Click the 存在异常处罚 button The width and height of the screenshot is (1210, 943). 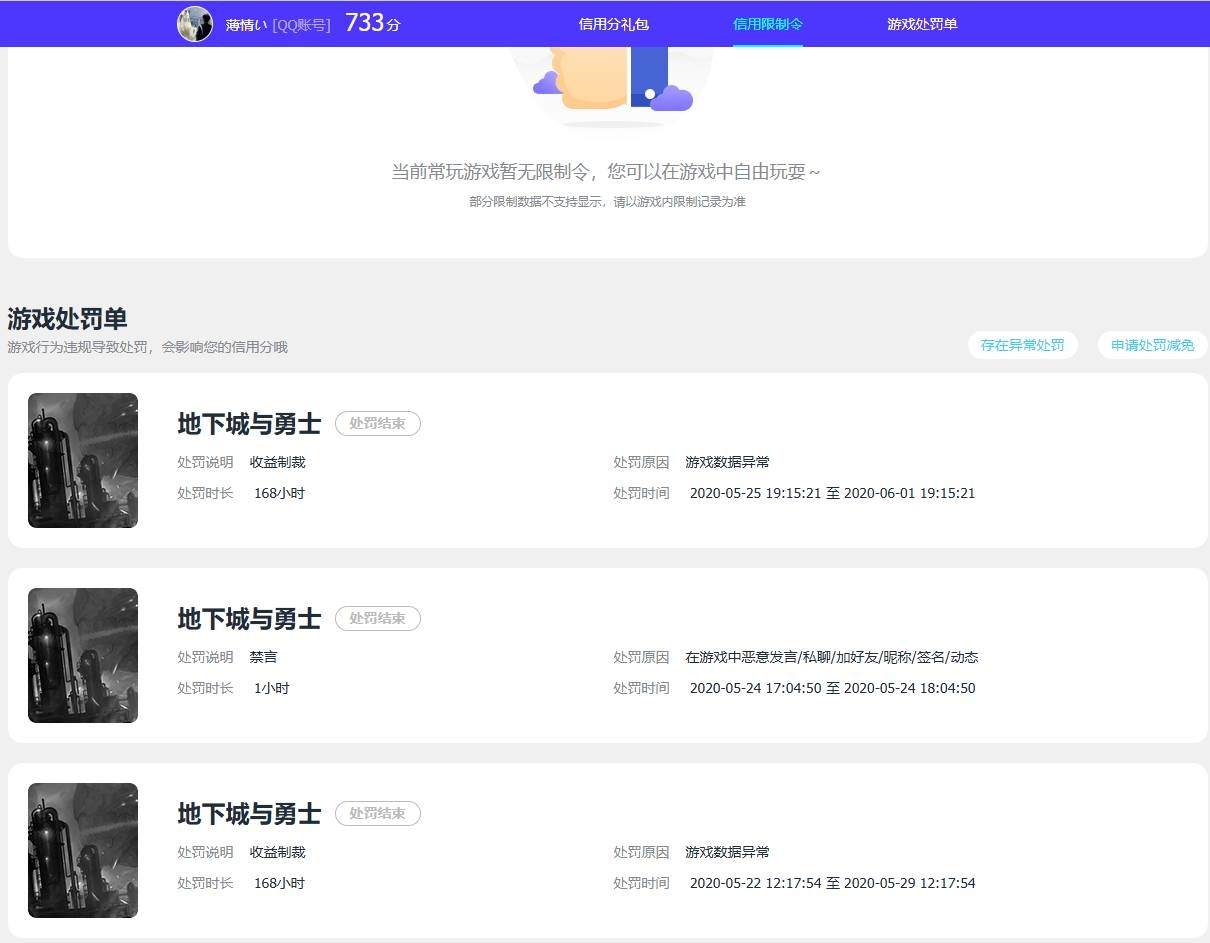coord(1023,345)
